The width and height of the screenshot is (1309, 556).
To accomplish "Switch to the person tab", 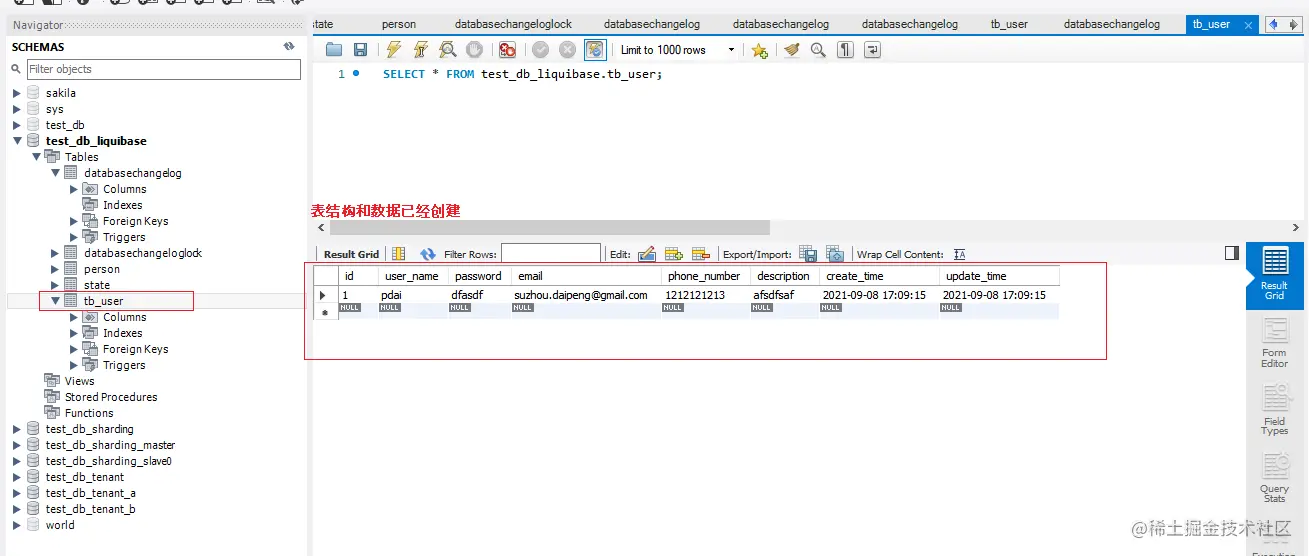I will pos(399,24).
